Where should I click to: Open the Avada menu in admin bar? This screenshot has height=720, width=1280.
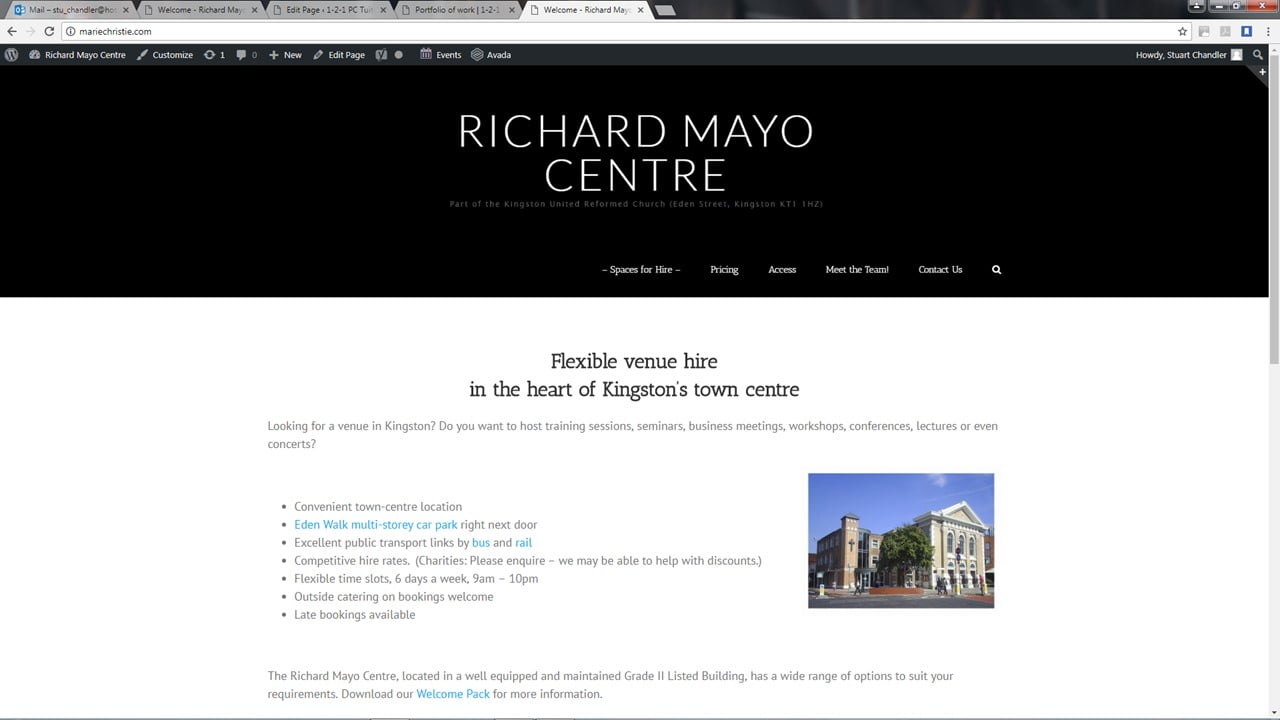tap(491, 55)
